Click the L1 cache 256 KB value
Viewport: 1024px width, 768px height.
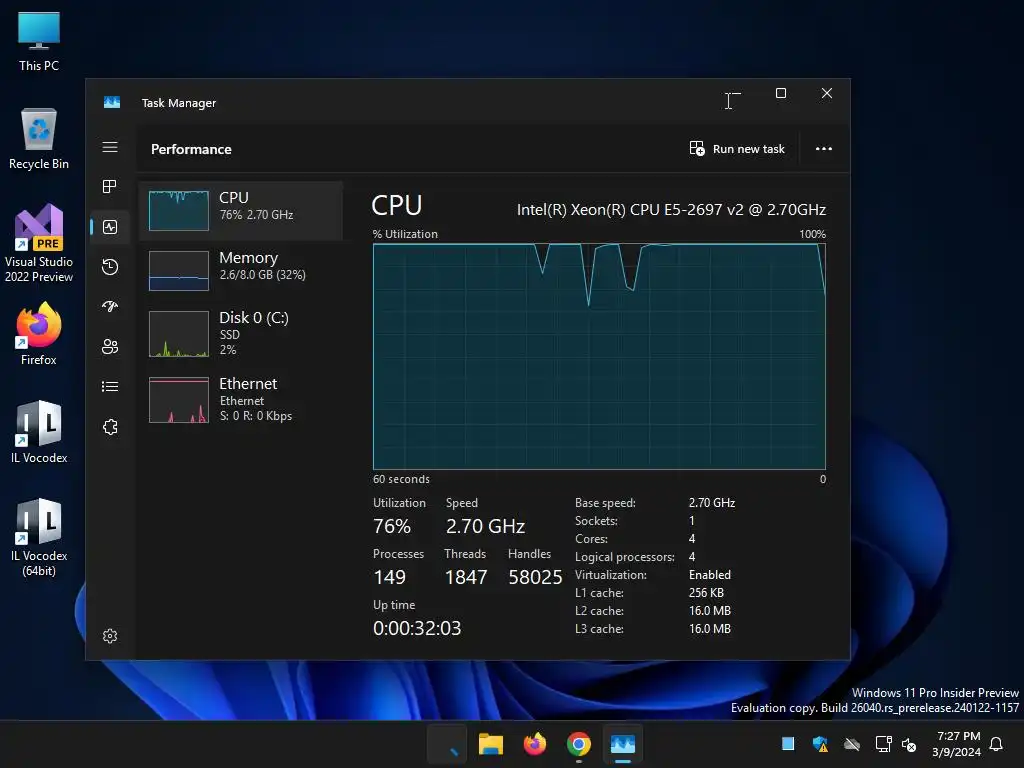coord(706,593)
